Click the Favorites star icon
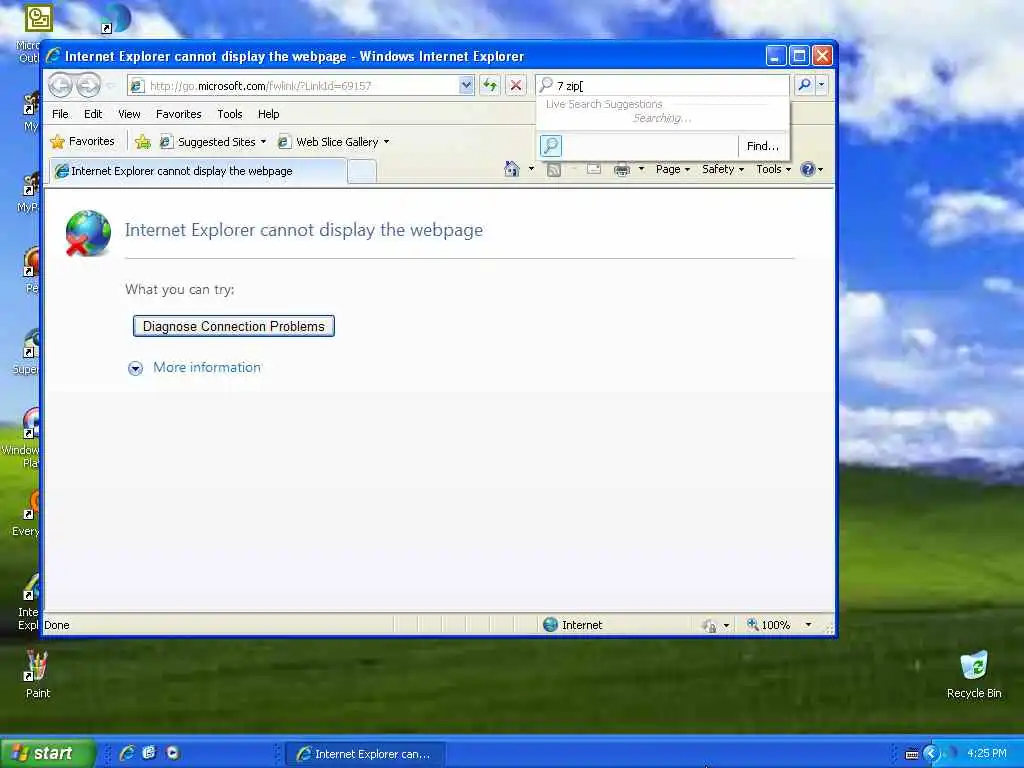This screenshot has width=1024, height=768. [x=57, y=142]
